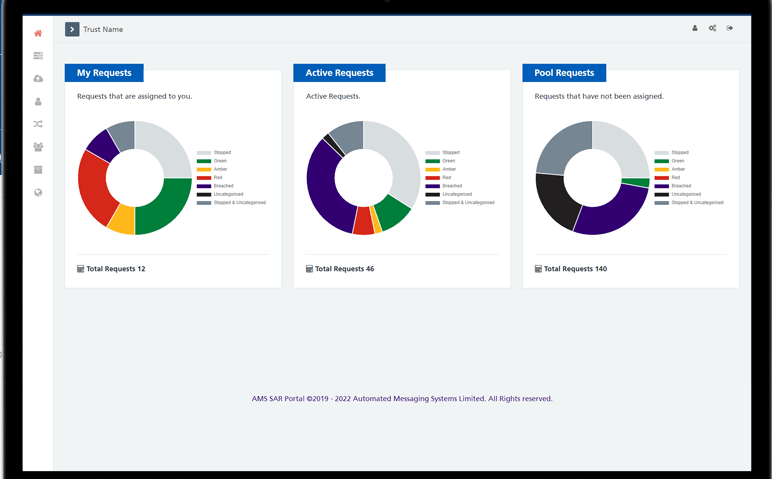
Task: Click the sign out icon in header
Action: (730, 28)
